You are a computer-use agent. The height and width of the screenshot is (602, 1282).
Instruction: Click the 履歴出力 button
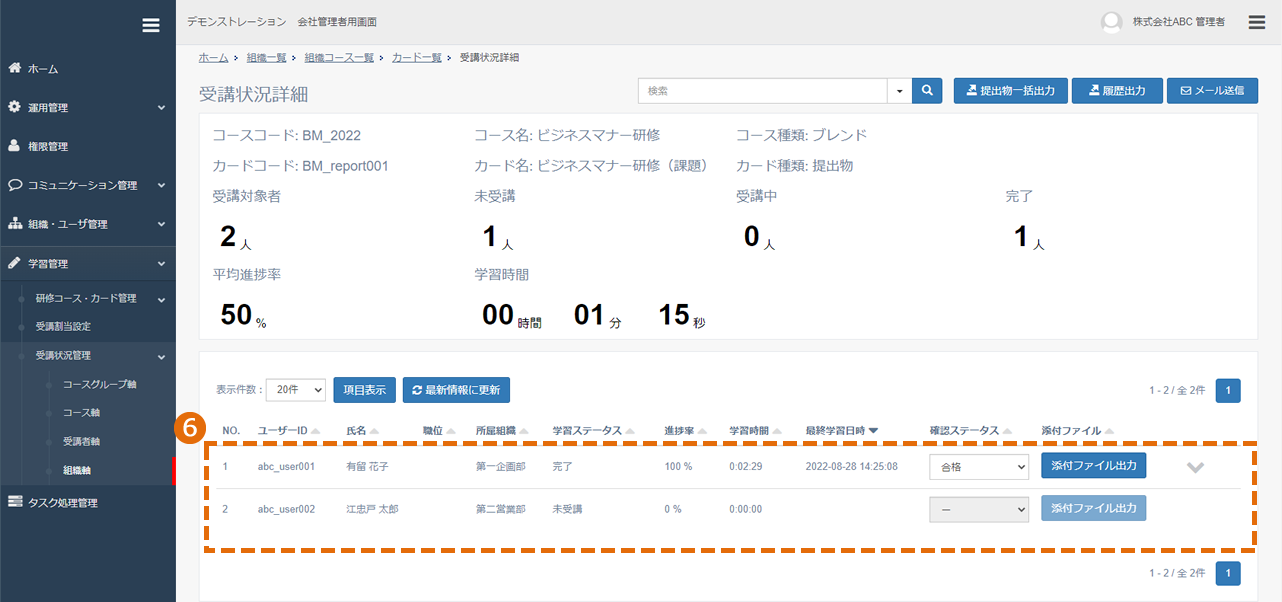point(1117,90)
